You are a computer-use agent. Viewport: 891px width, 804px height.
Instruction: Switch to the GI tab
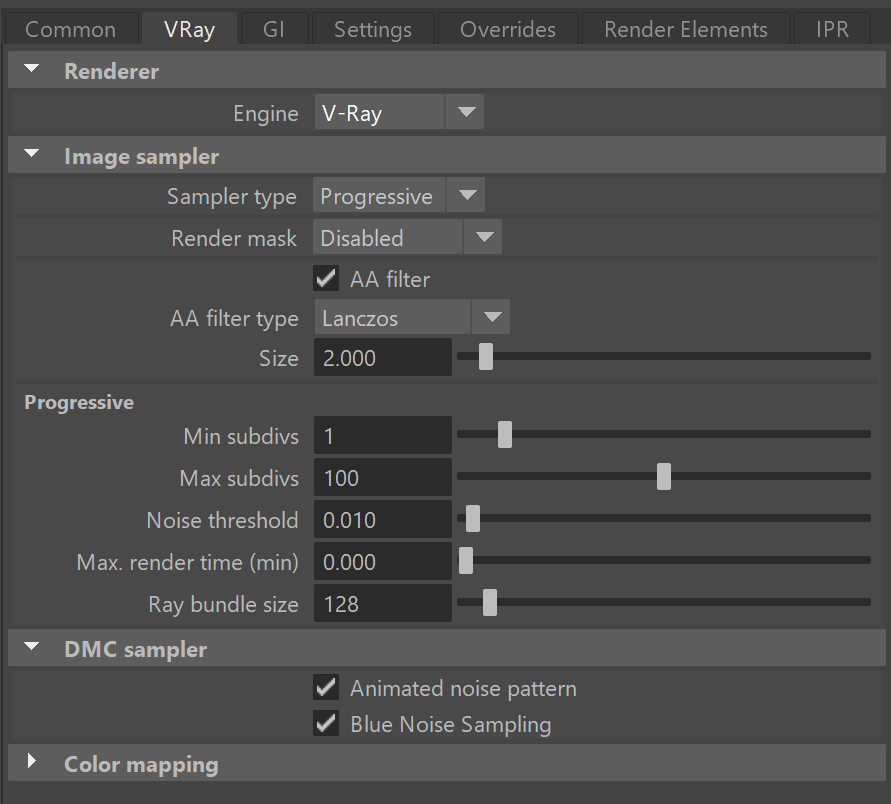point(274,29)
